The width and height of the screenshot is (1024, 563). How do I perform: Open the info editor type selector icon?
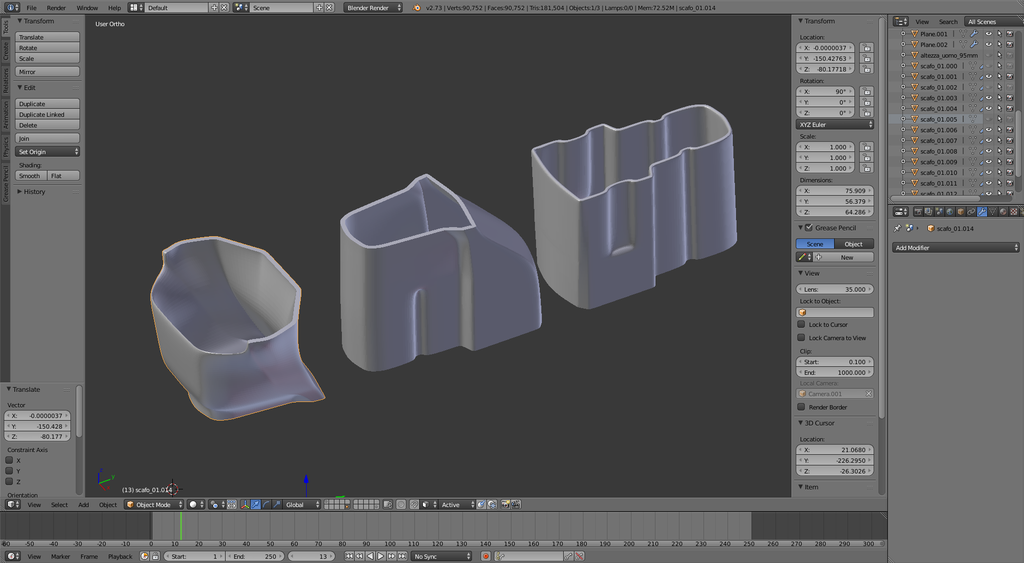coord(12,8)
